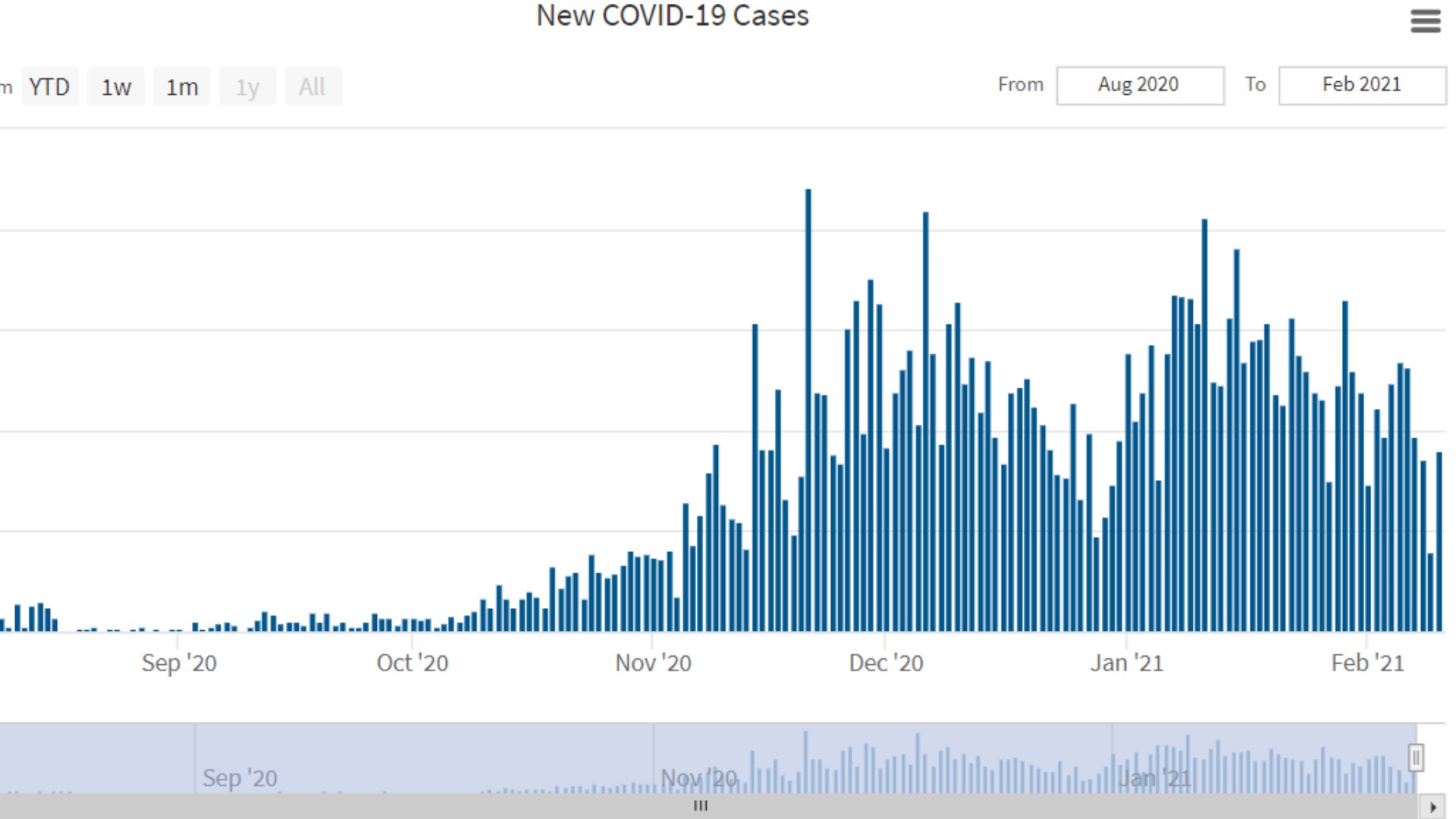Click the Sep '20 label in navigator
The width and height of the screenshot is (1456, 819).
tap(240, 778)
